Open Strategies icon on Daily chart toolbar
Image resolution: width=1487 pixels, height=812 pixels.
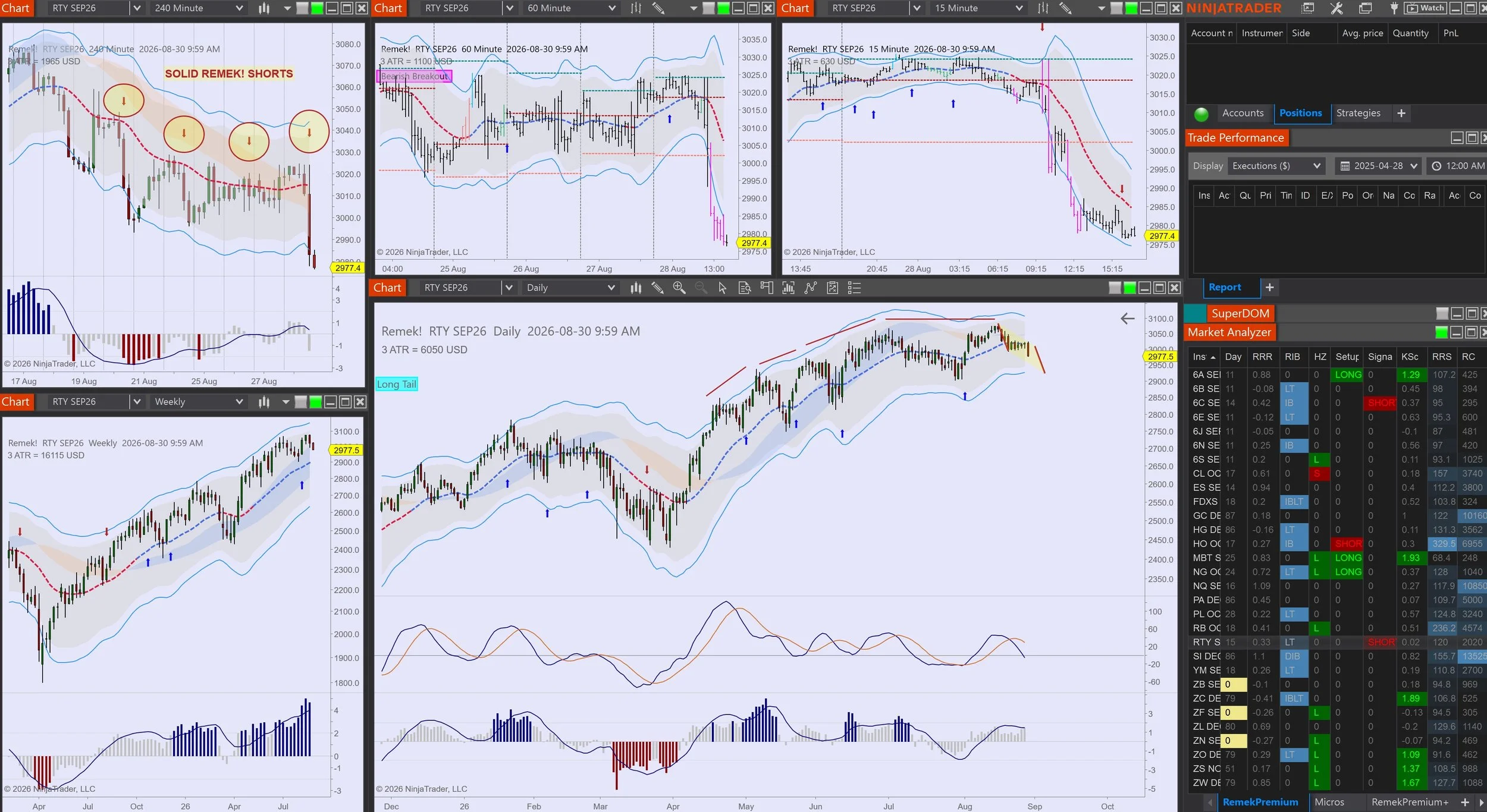pos(810,288)
